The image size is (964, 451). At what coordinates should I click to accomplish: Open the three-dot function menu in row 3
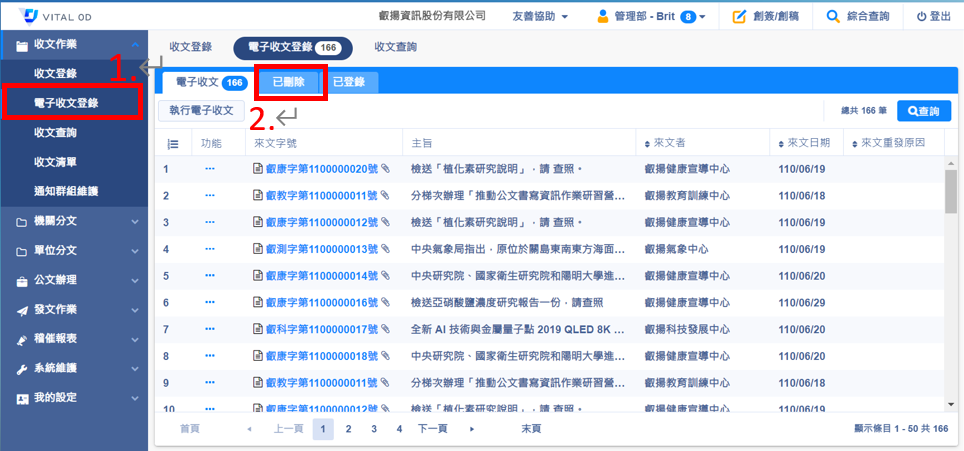pyautogui.click(x=210, y=222)
